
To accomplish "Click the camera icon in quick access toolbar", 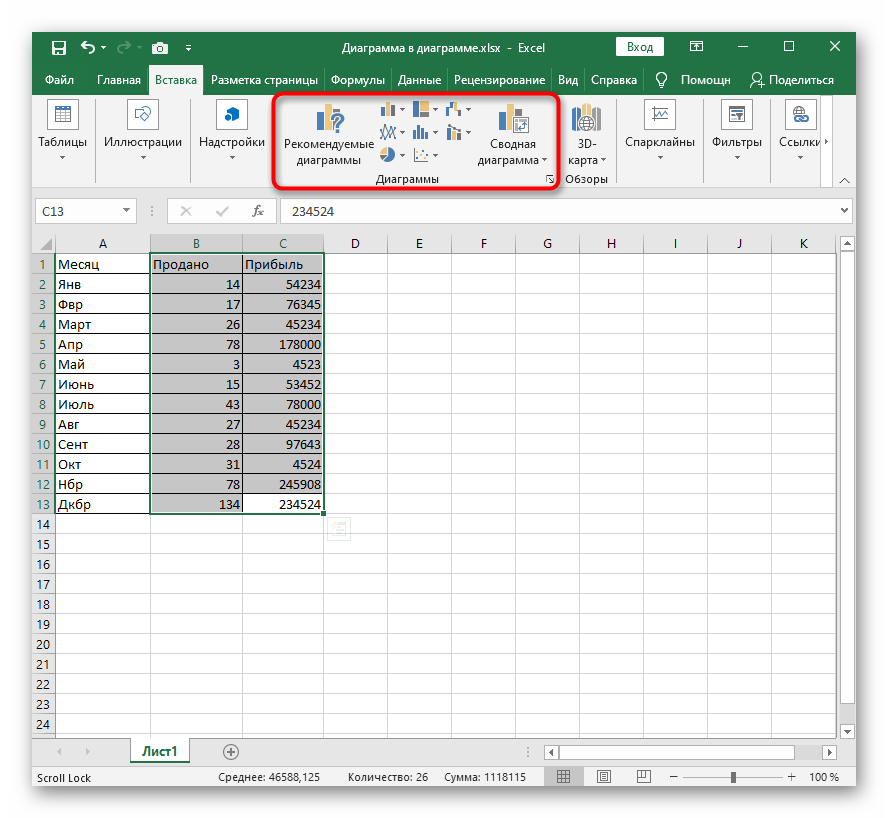I will 159,47.
